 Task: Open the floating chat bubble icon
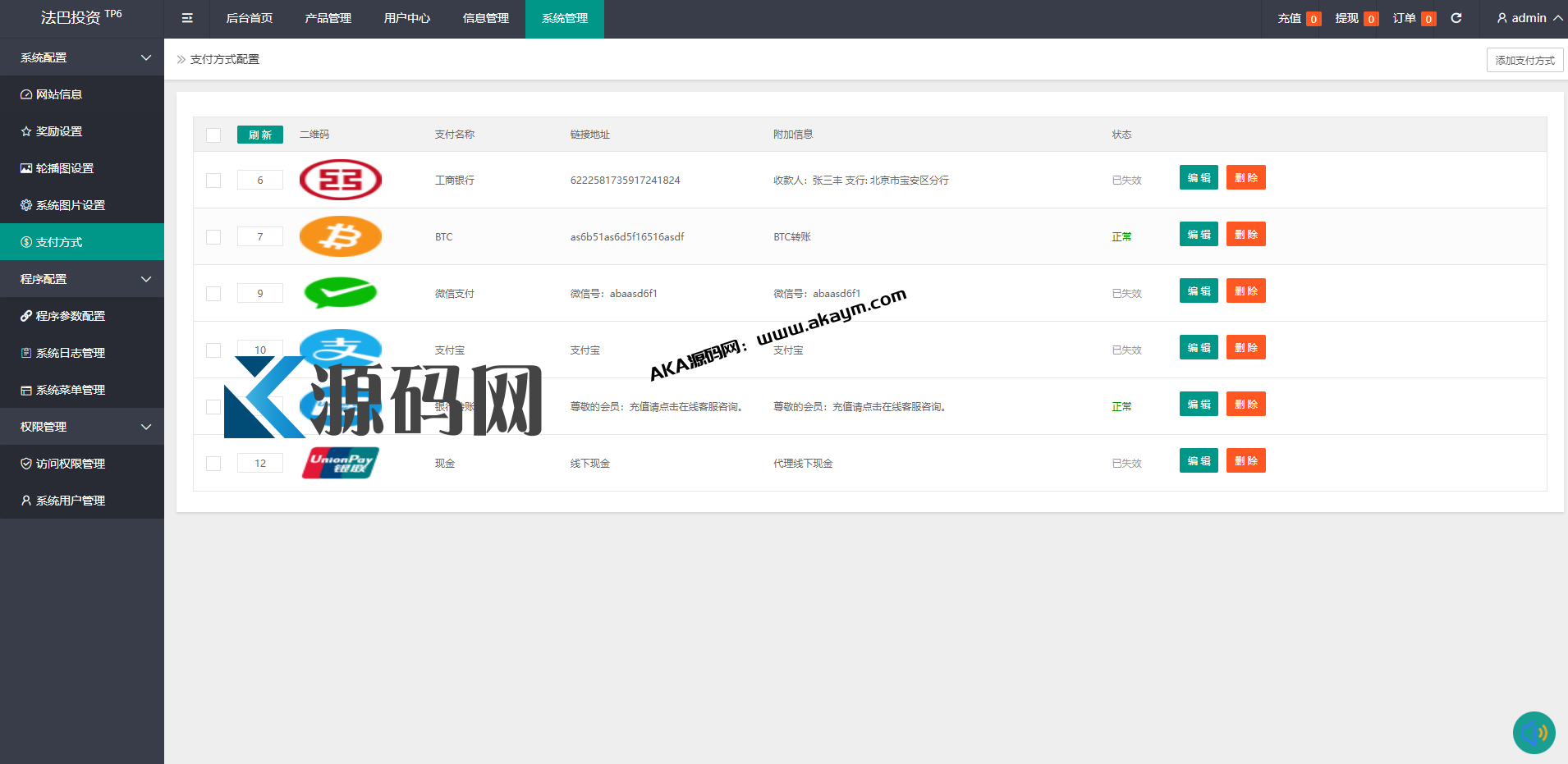(x=1534, y=732)
